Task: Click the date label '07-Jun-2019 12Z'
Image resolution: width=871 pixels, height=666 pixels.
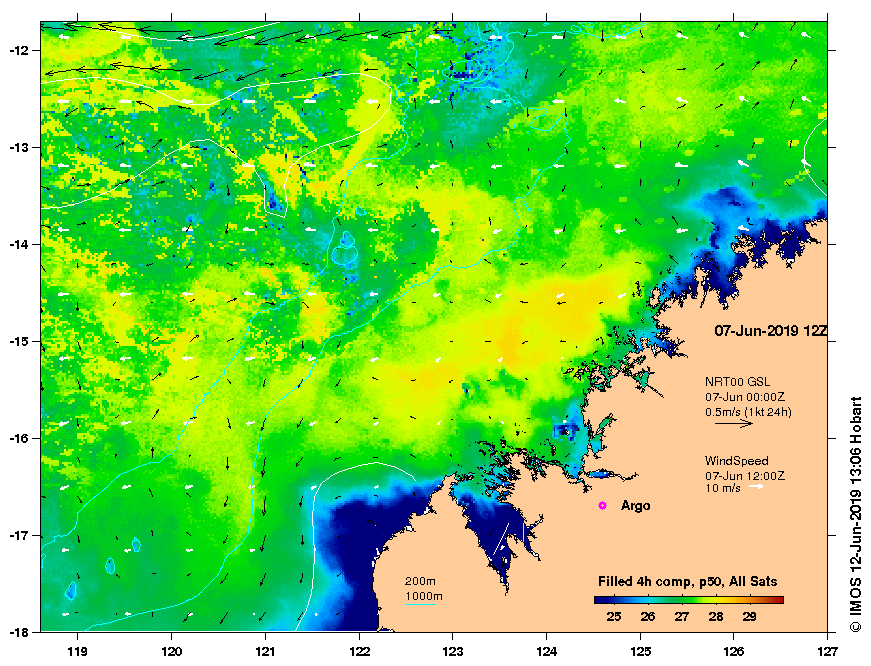Action: click(x=770, y=331)
